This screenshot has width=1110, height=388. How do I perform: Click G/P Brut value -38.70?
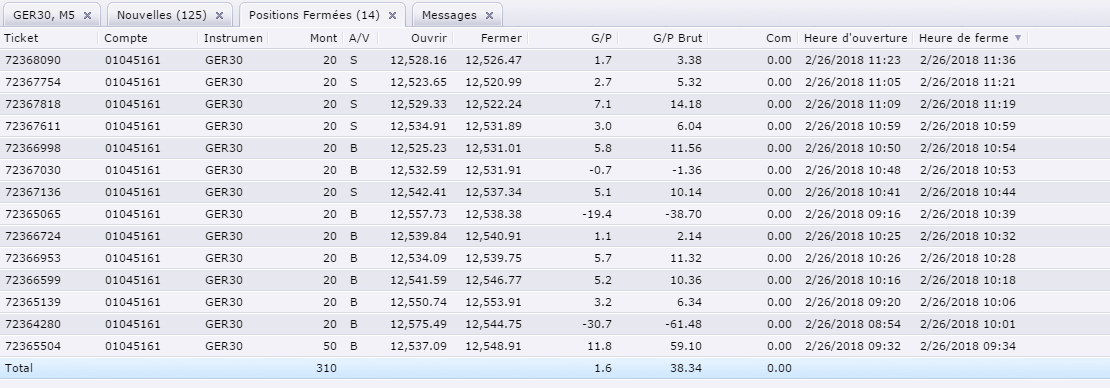(683, 214)
